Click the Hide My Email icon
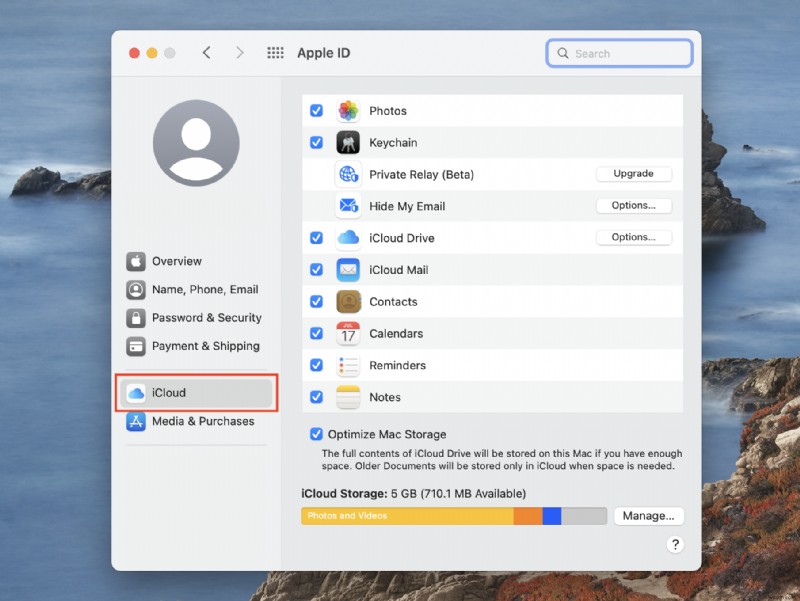Screen dimensions: 800x601 tap(349, 205)
